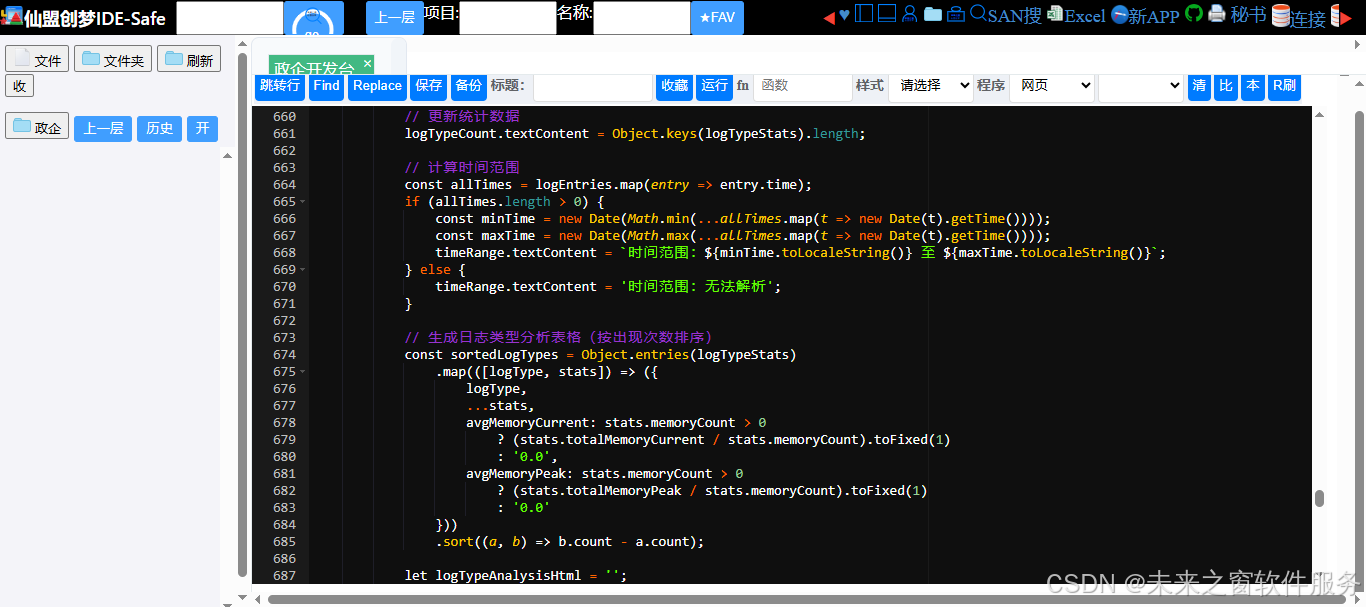The width and height of the screenshot is (1366, 607).
Task: Click the 收藏 bookmark button
Action: pos(674,86)
